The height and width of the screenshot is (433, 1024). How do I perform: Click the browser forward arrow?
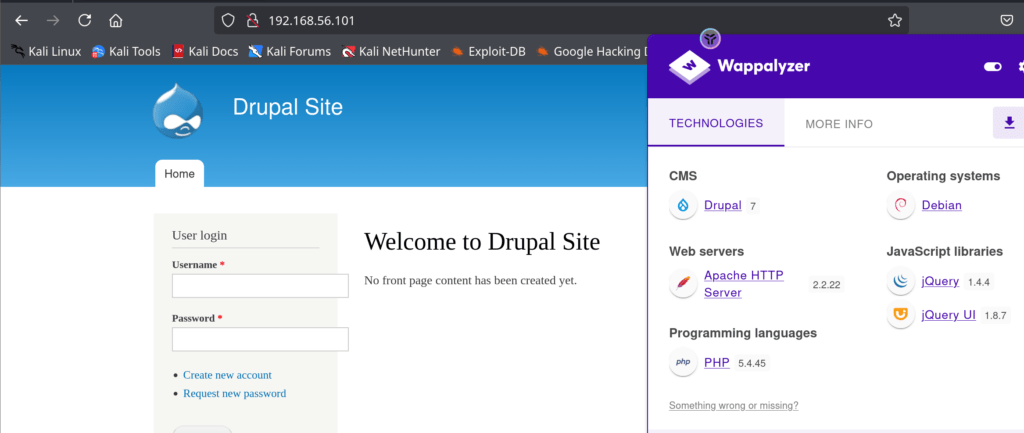click(x=53, y=20)
